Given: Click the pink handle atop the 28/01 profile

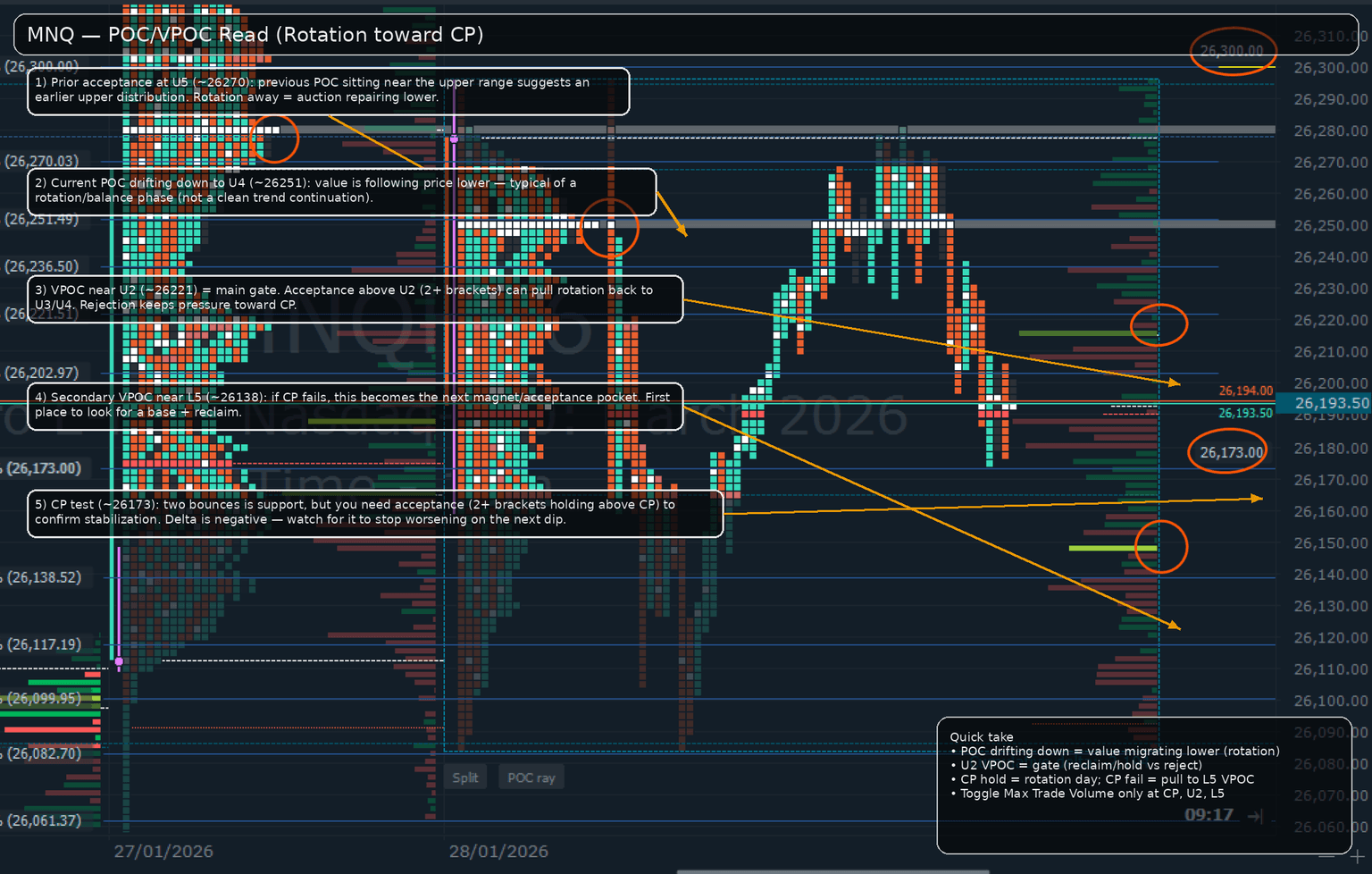Looking at the screenshot, I should tap(455, 139).
